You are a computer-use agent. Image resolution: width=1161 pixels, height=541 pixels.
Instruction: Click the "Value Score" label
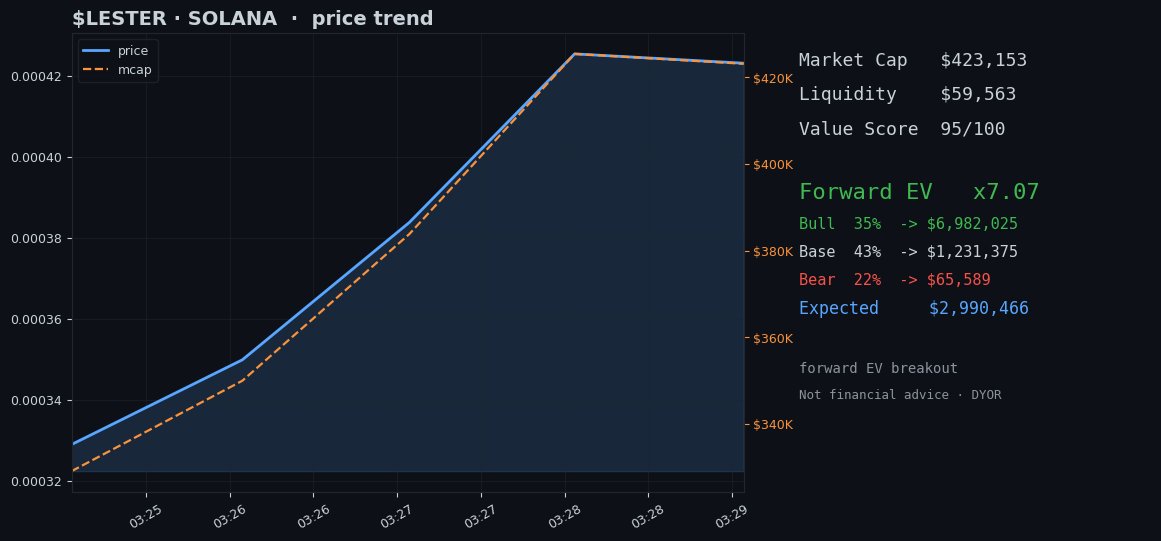(858, 129)
